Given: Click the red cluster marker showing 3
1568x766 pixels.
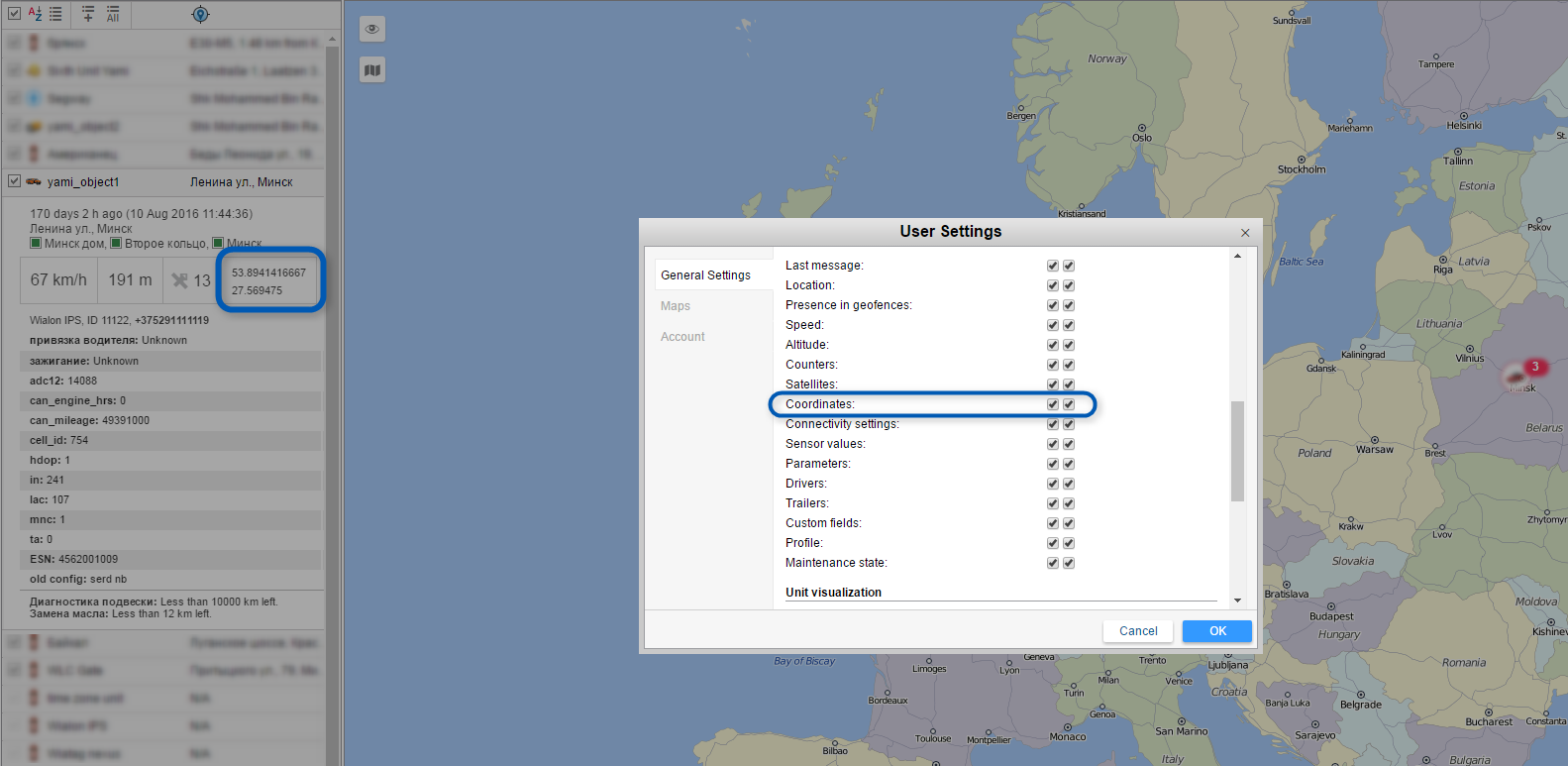Looking at the screenshot, I should pyautogui.click(x=1534, y=367).
